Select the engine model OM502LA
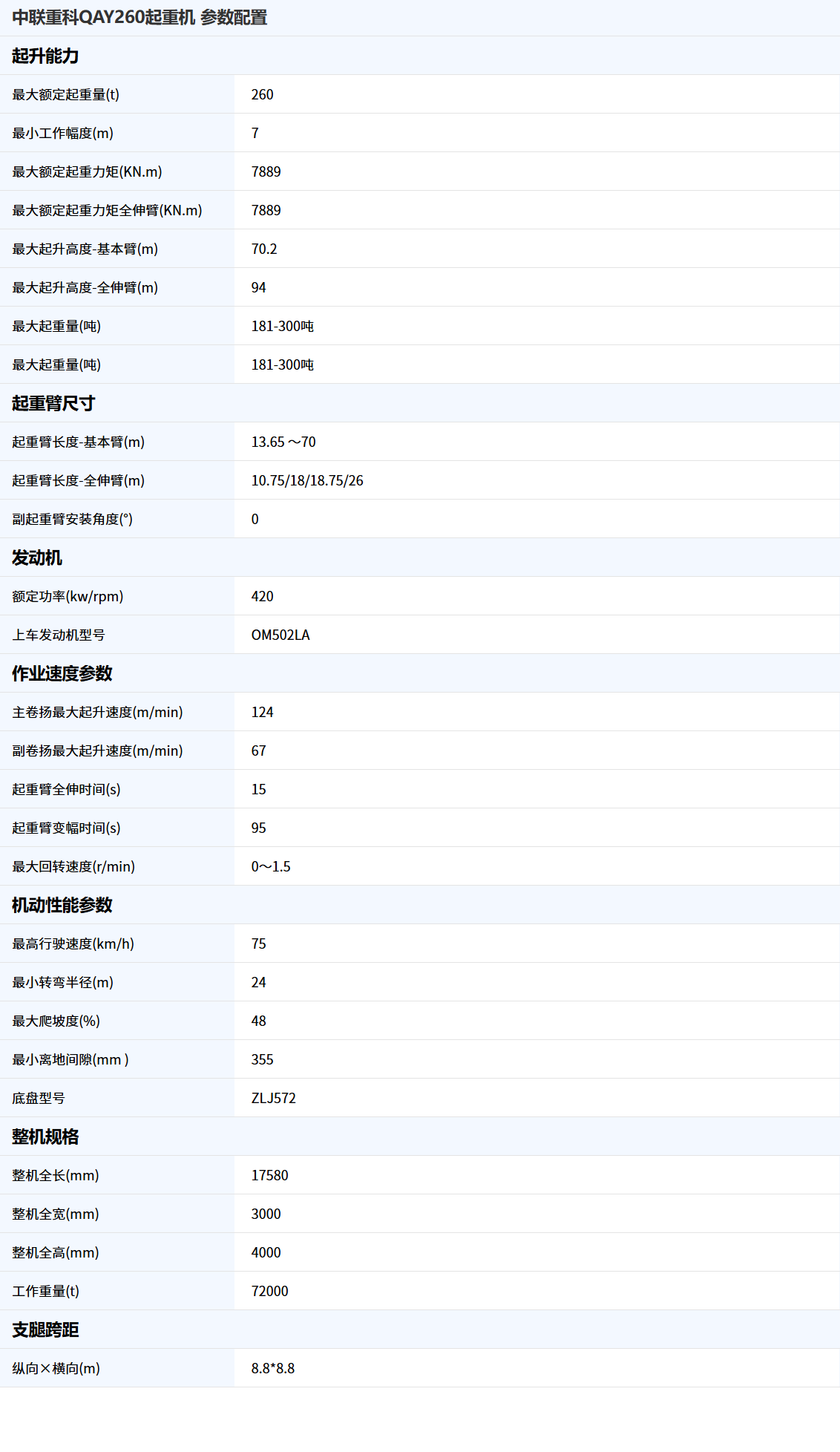840x1452 pixels. click(280, 635)
